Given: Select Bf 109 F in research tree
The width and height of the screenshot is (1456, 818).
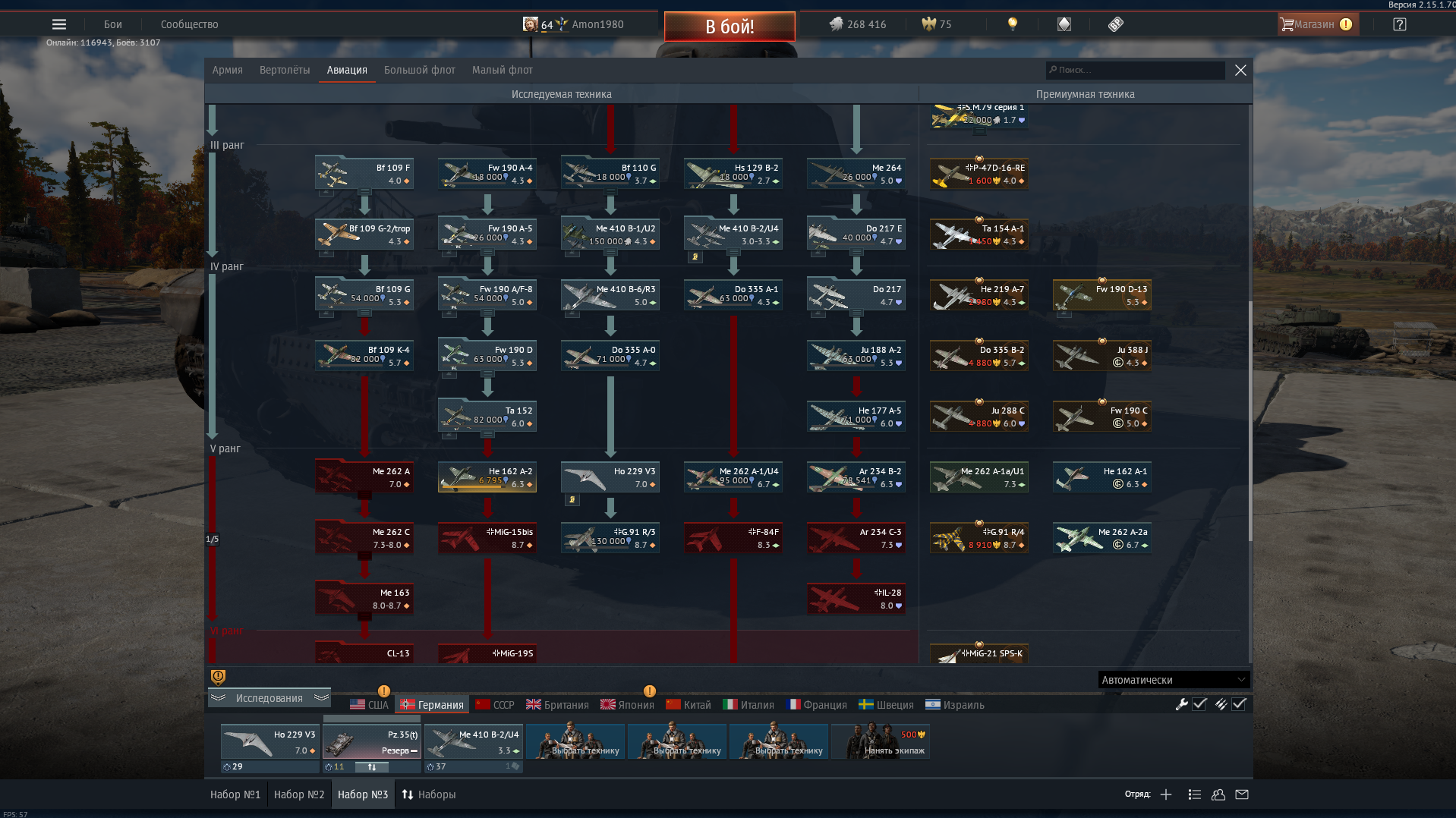Looking at the screenshot, I should point(364,174).
